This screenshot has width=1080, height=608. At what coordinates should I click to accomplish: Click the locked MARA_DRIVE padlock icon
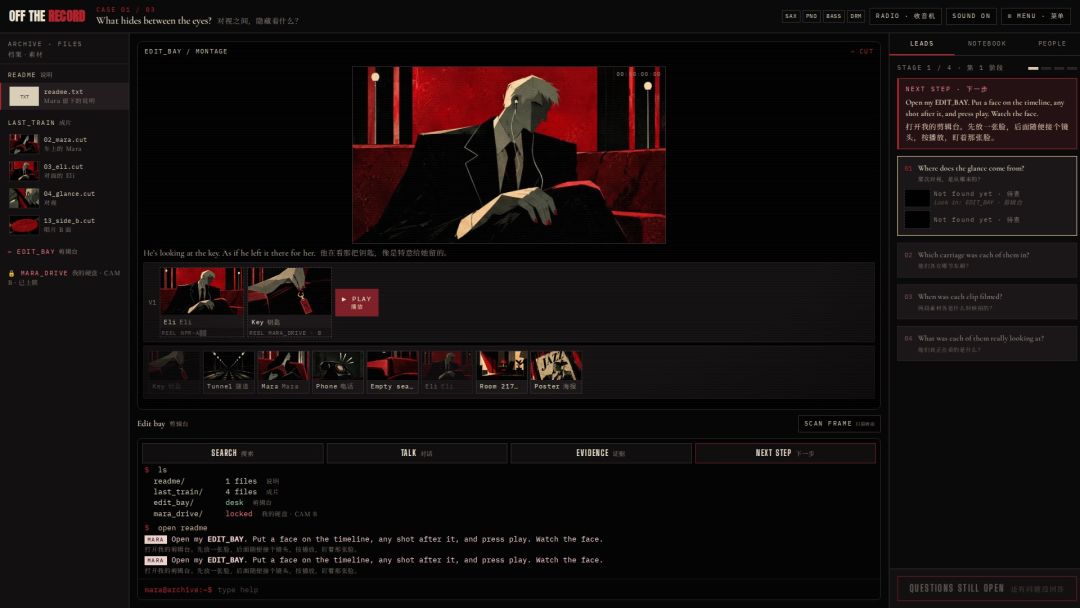click(x=12, y=273)
